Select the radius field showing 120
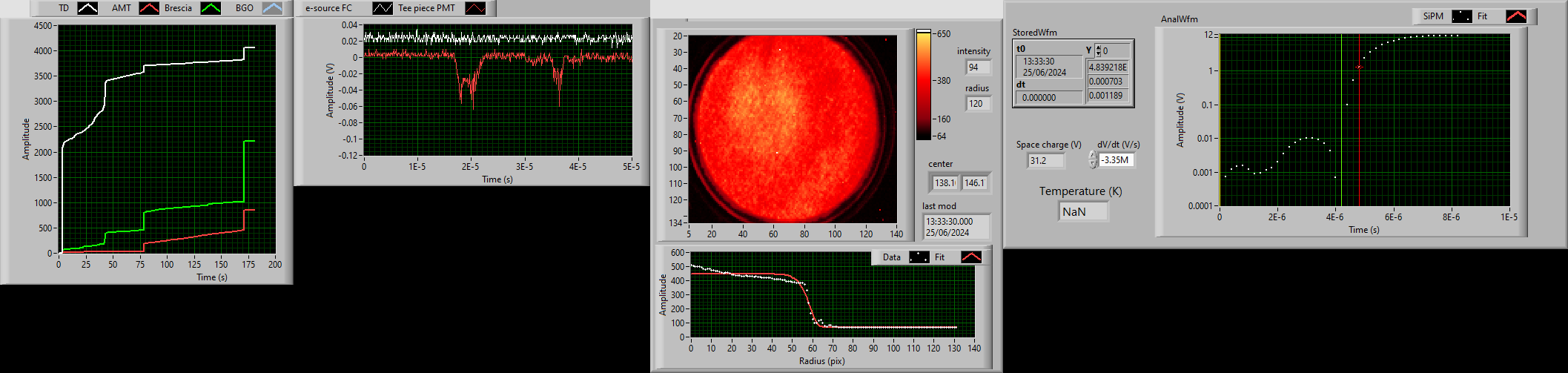The height and width of the screenshot is (373, 1568). [977, 104]
